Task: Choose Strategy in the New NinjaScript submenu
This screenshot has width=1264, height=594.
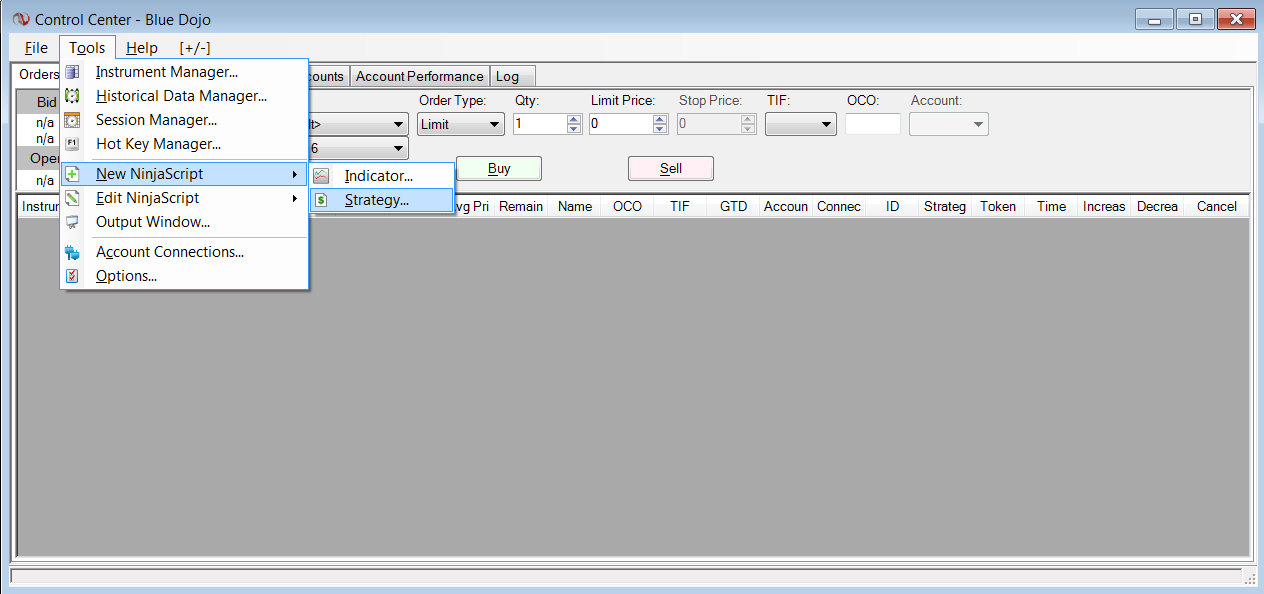Action: coord(382,200)
